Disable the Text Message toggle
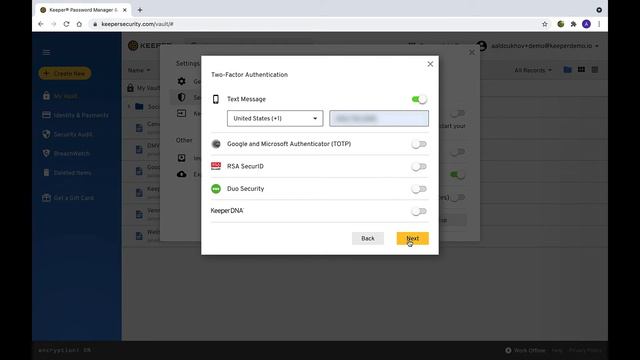 [x=419, y=99]
